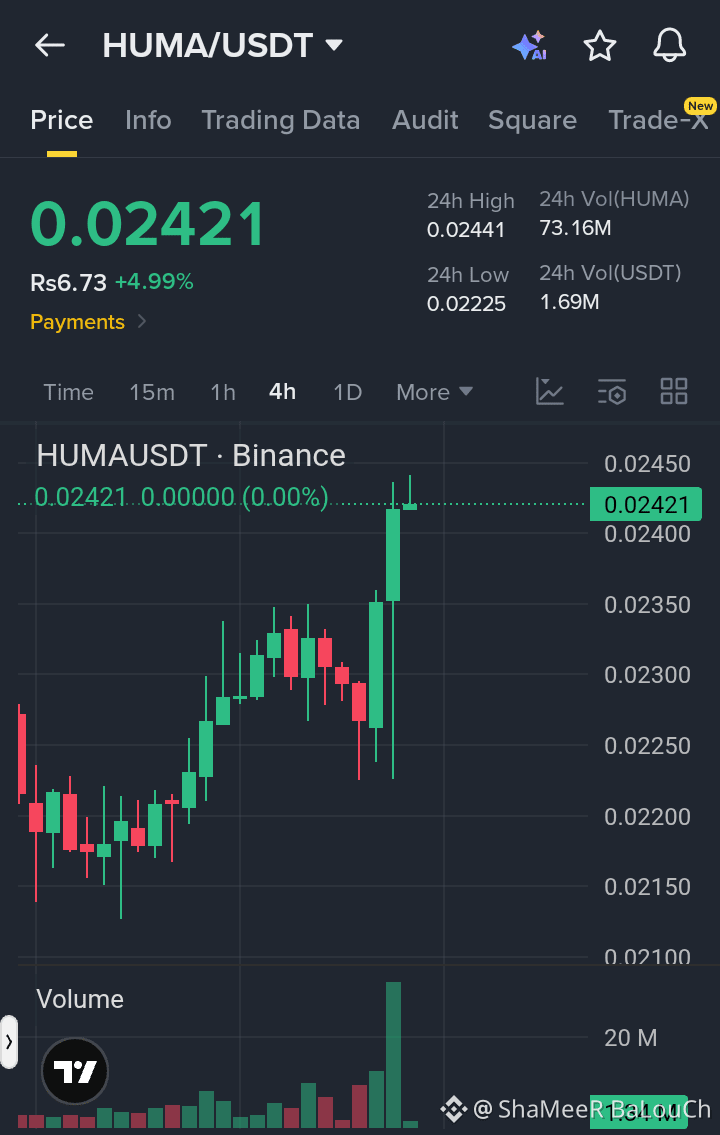The width and height of the screenshot is (720, 1135).
Task: Click the 0.02300 price axis label
Action: [x=648, y=675]
